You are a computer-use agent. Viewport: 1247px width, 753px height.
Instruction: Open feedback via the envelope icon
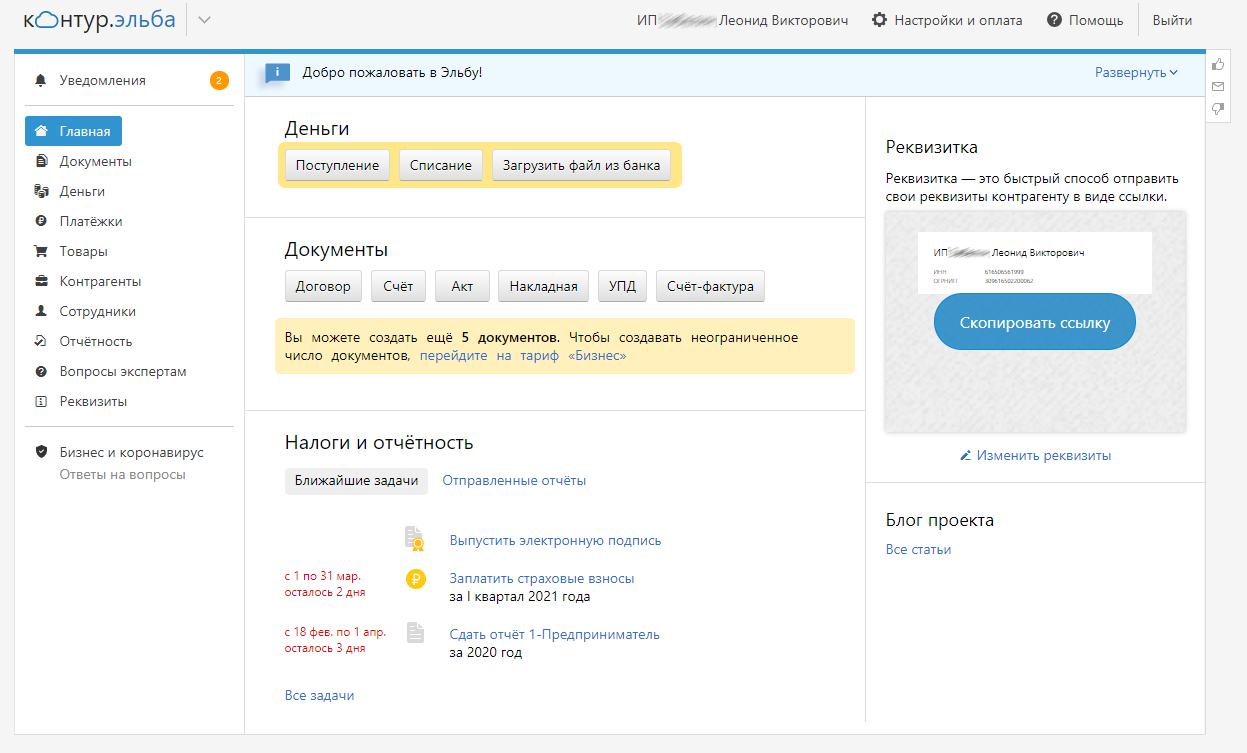coord(1217,86)
